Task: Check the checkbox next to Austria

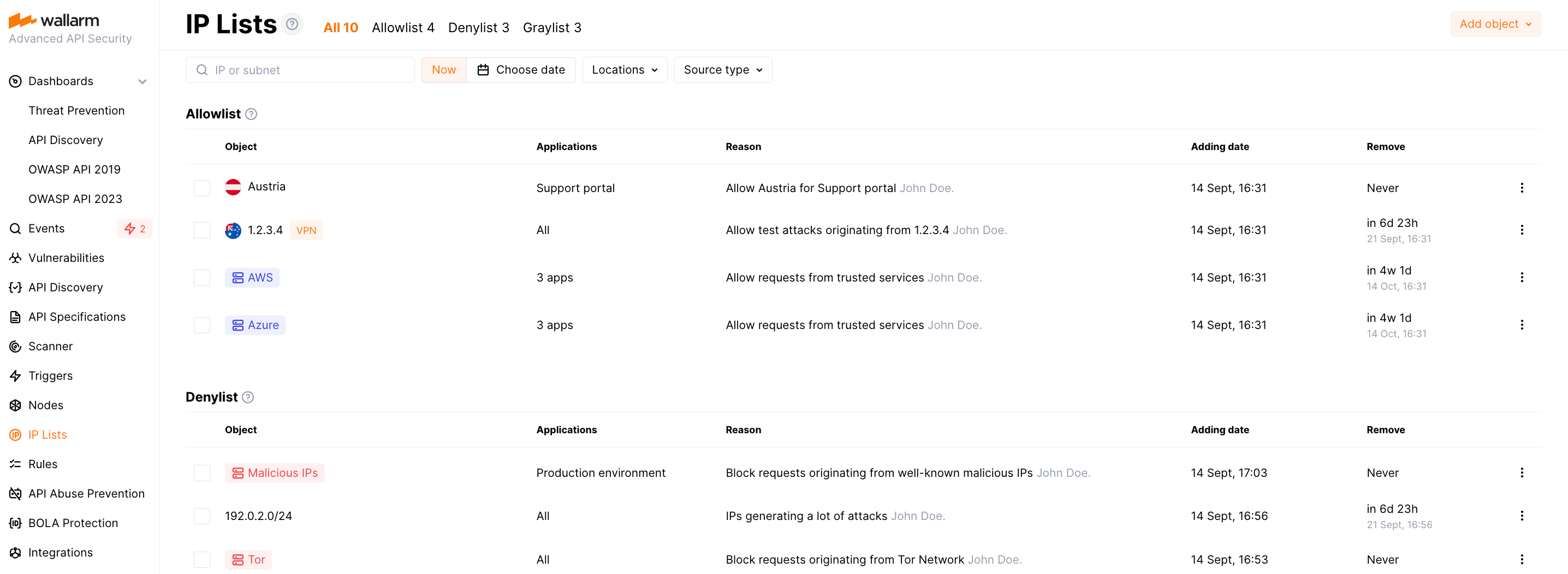Action: [x=201, y=188]
